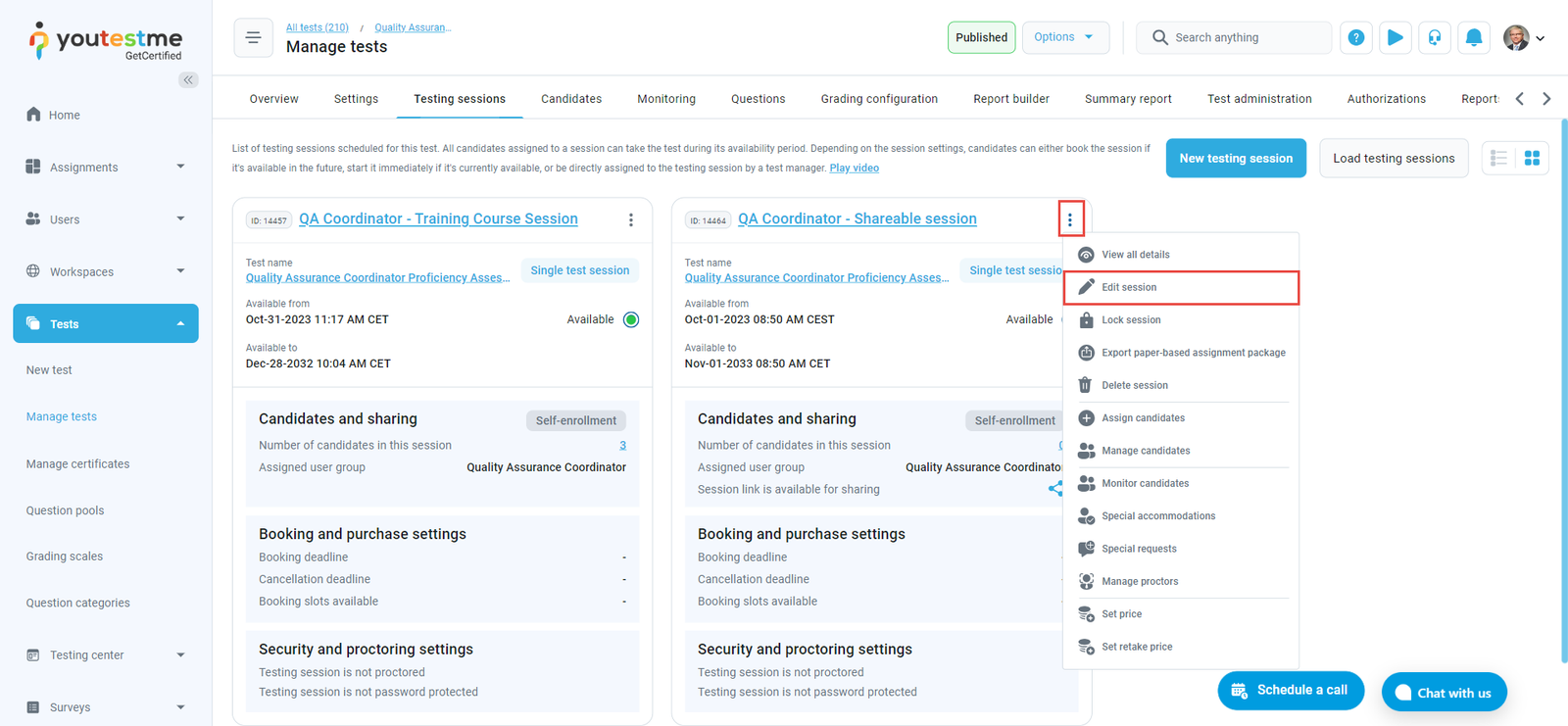The width and height of the screenshot is (1568, 726).
Task: Click the share icon for session link
Action: 1054,488
